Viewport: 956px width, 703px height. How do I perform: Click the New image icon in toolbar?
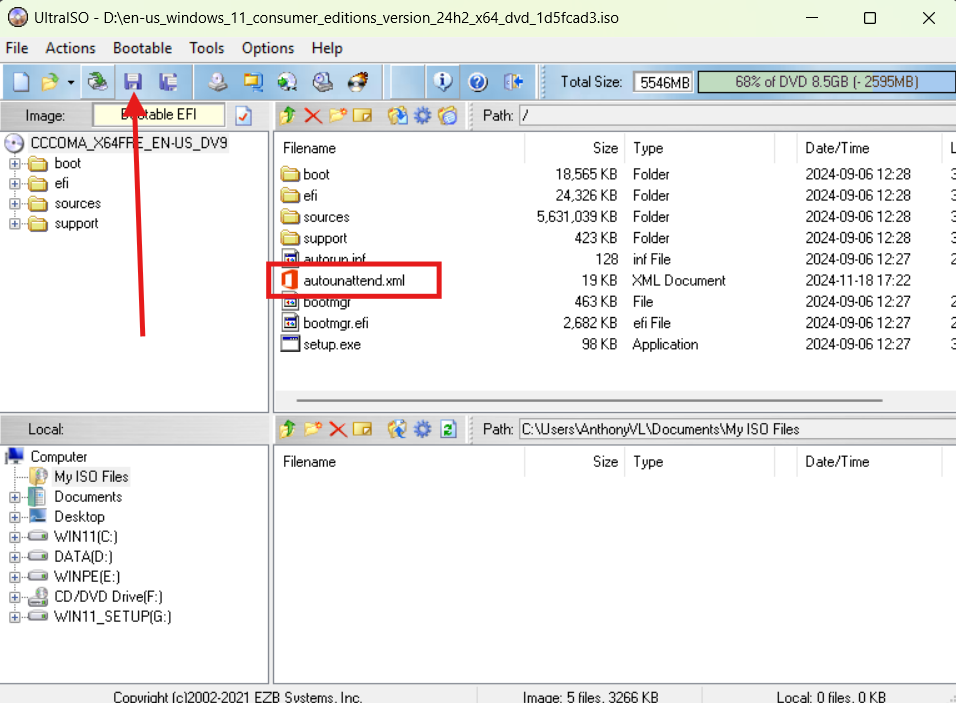[x=20, y=82]
